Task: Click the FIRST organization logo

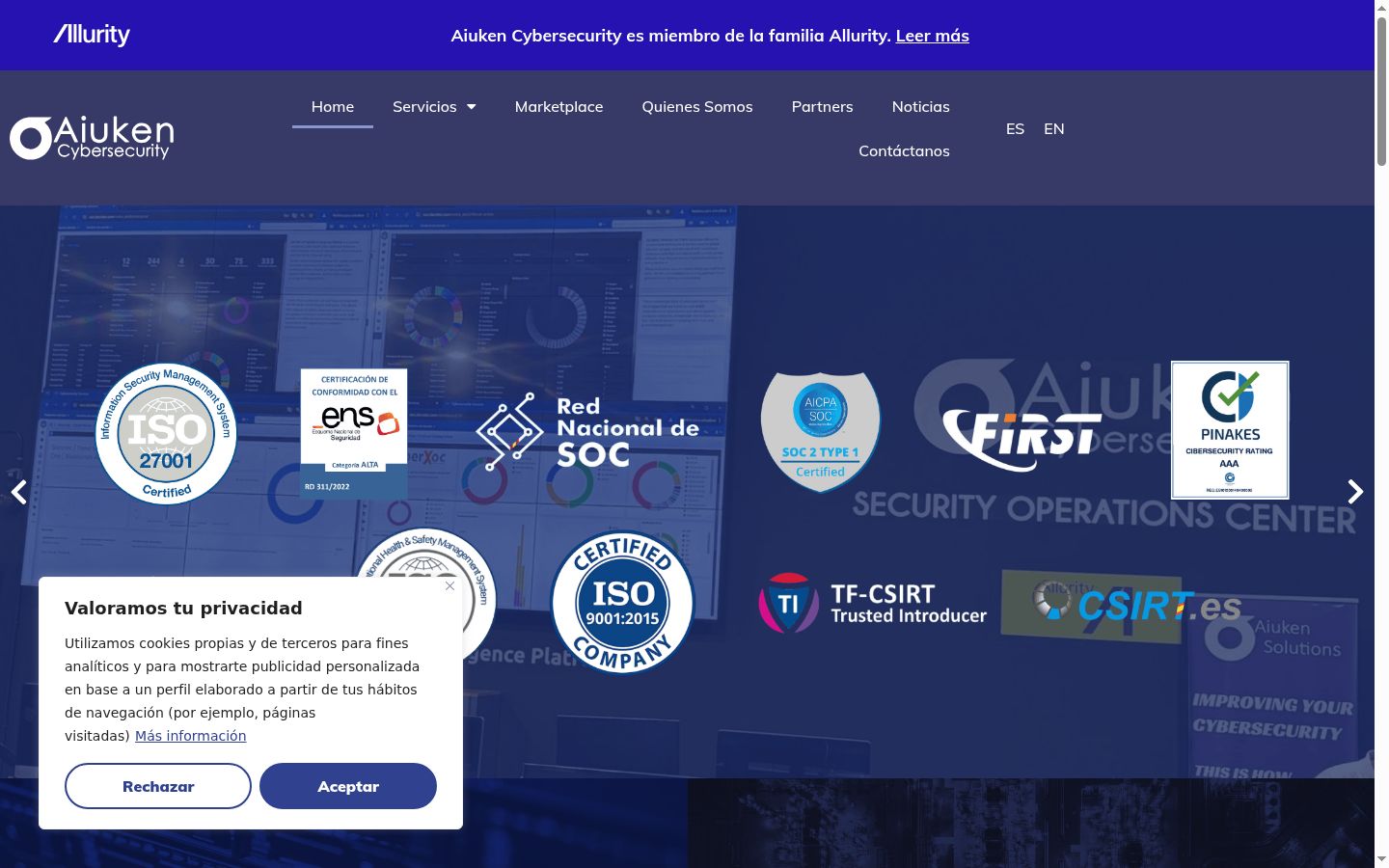Action: (x=1021, y=440)
